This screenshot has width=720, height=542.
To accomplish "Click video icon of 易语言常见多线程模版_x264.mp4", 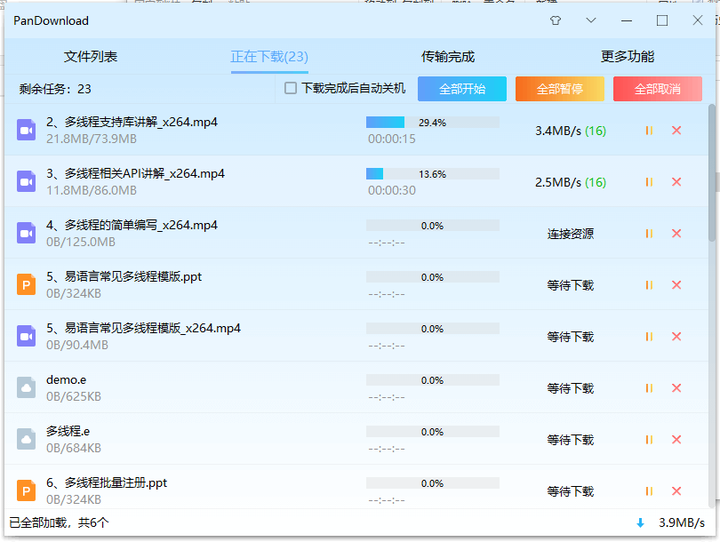I will pyautogui.click(x=26, y=336).
